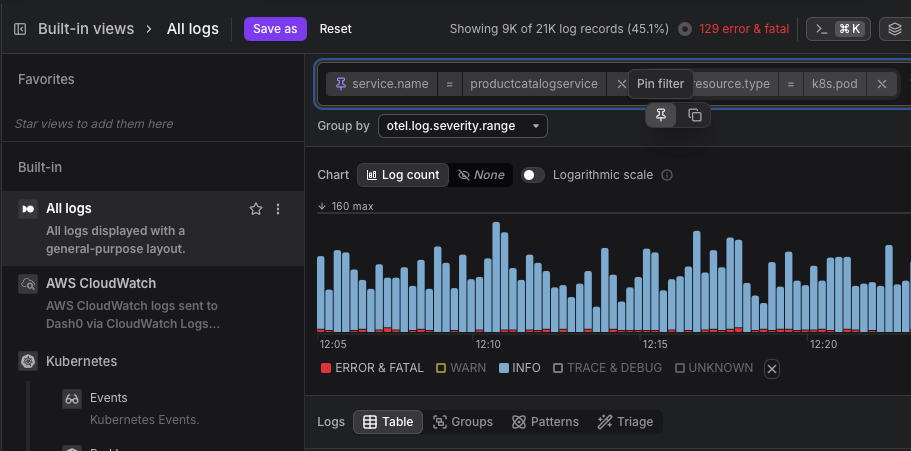Click the 129 error & fatal indicator
Screen dimensions: 911x451
(x=744, y=29)
